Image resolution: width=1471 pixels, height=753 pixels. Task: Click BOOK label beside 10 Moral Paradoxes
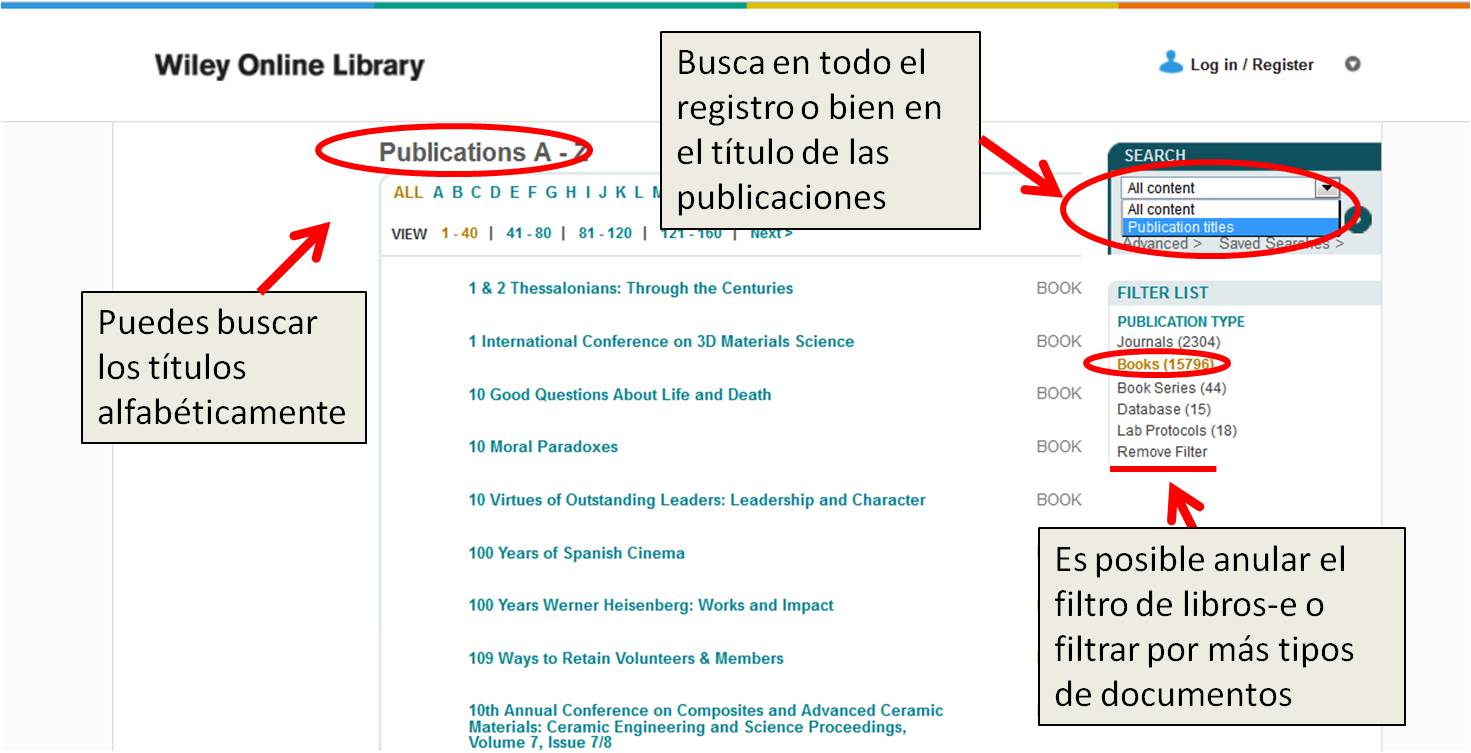[1059, 447]
